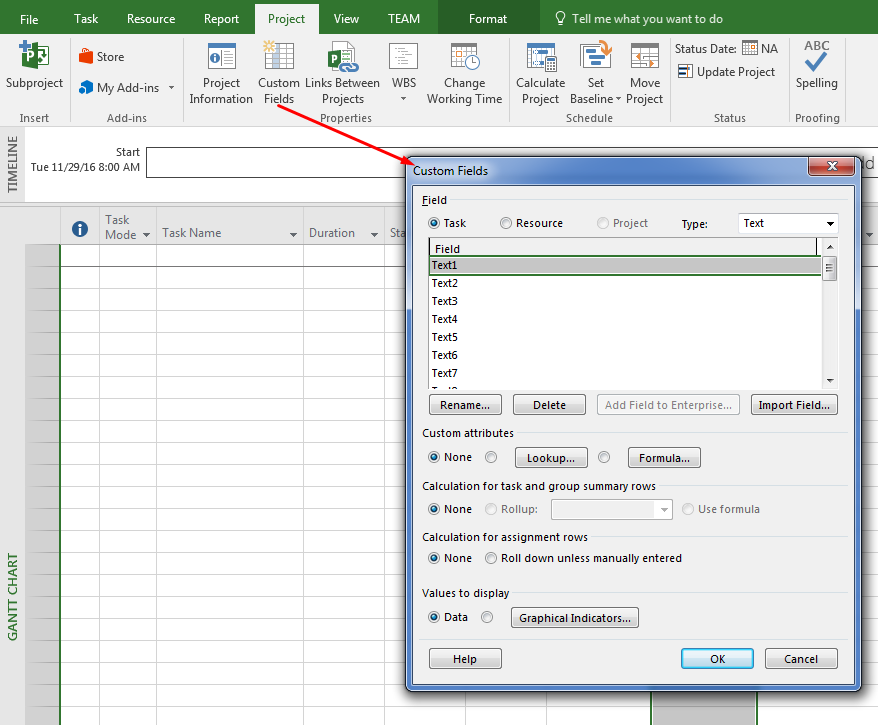The height and width of the screenshot is (725, 878).
Task: Select Text4 in the field list
Action: (x=445, y=318)
